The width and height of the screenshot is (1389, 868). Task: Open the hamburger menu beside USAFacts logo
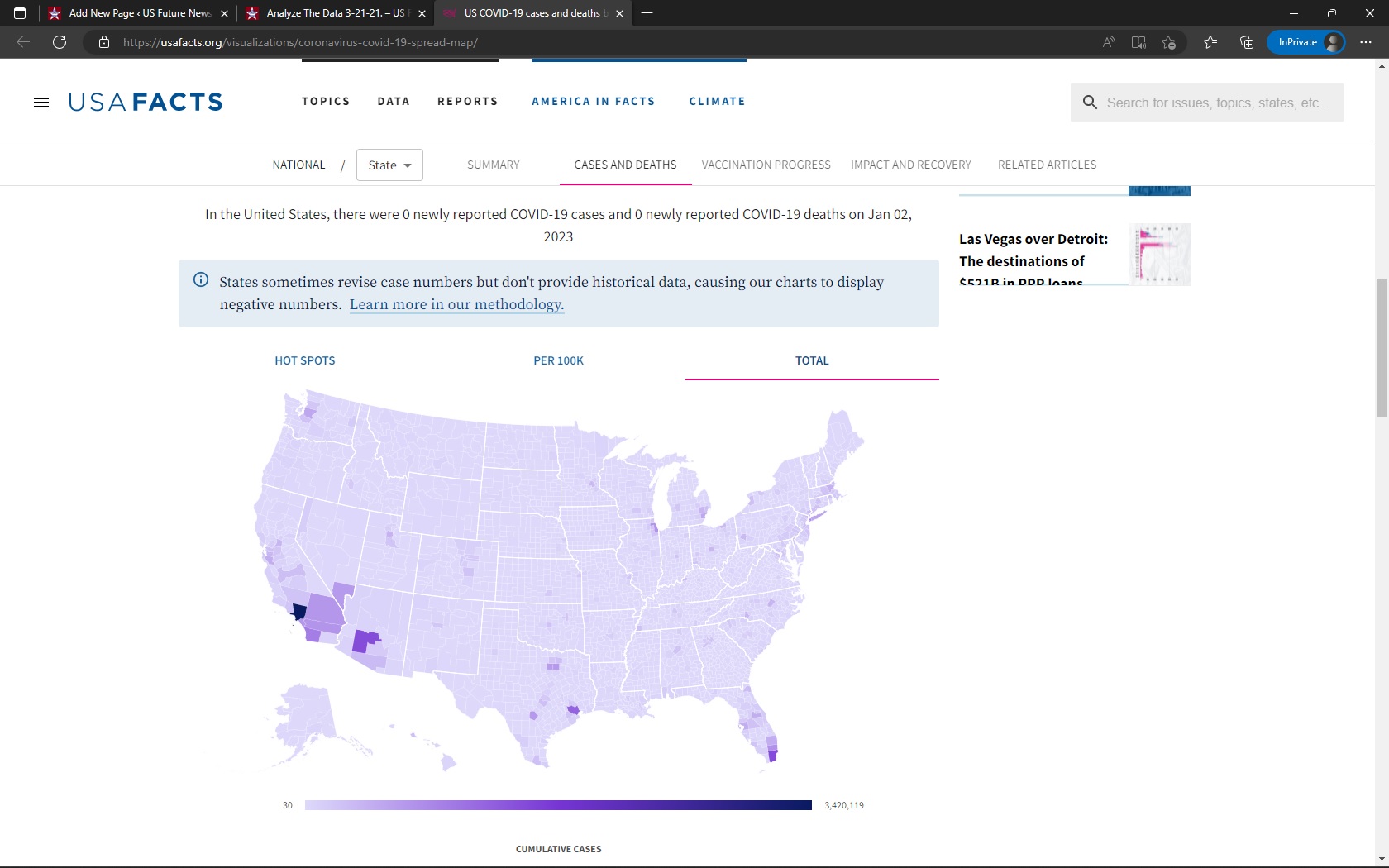point(41,103)
